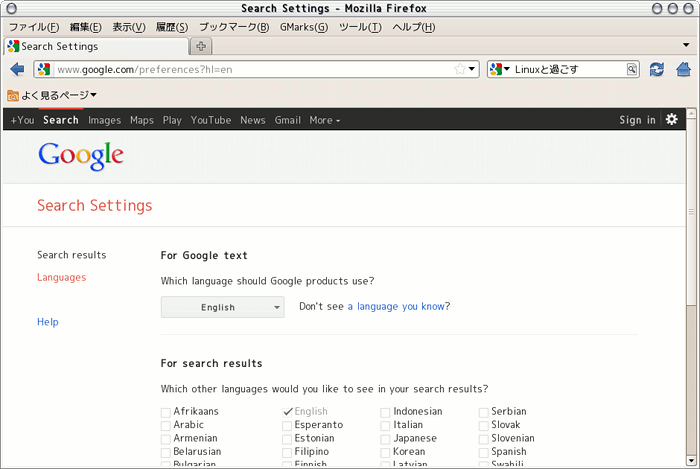The height and width of the screenshot is (469, 700).
Task: Open a new tab with plus button
Action: tap(201, 46)
